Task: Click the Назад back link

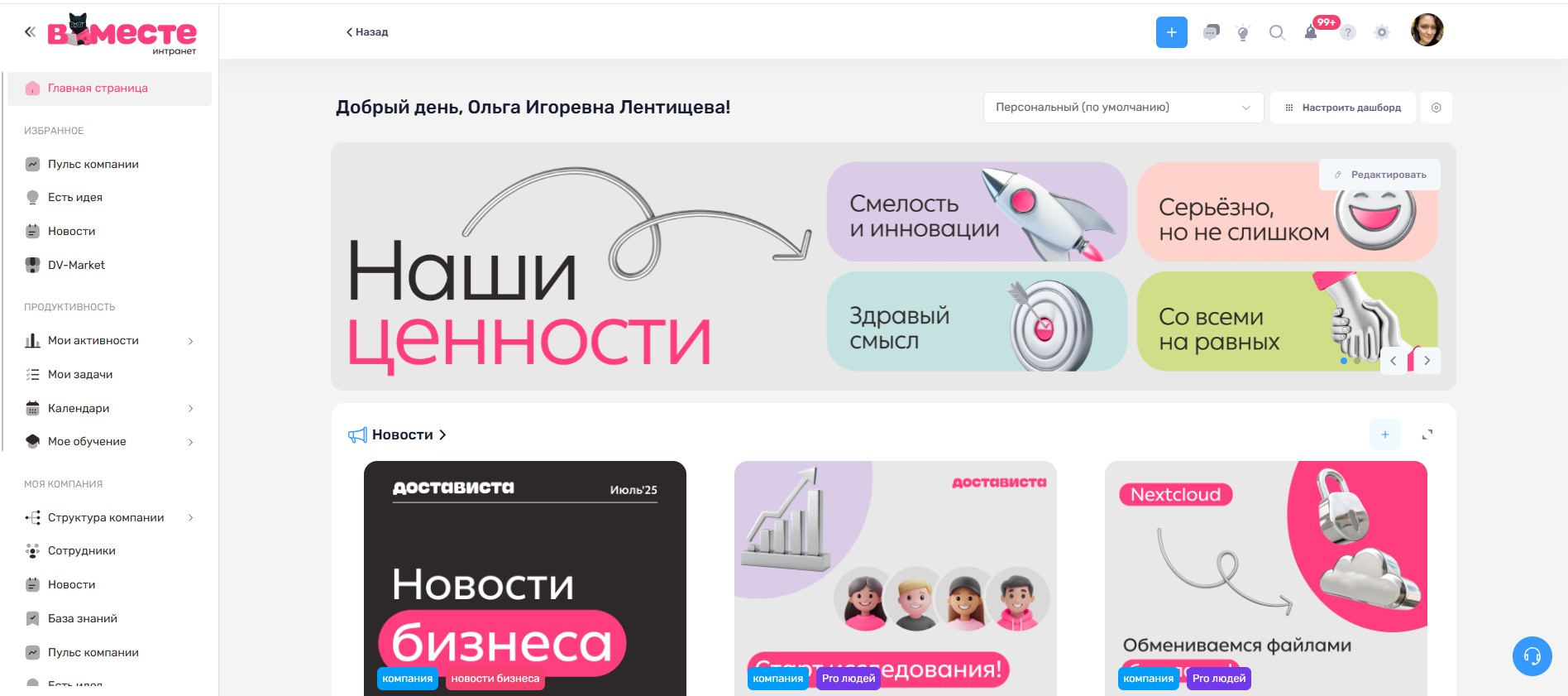Action: 367,32
